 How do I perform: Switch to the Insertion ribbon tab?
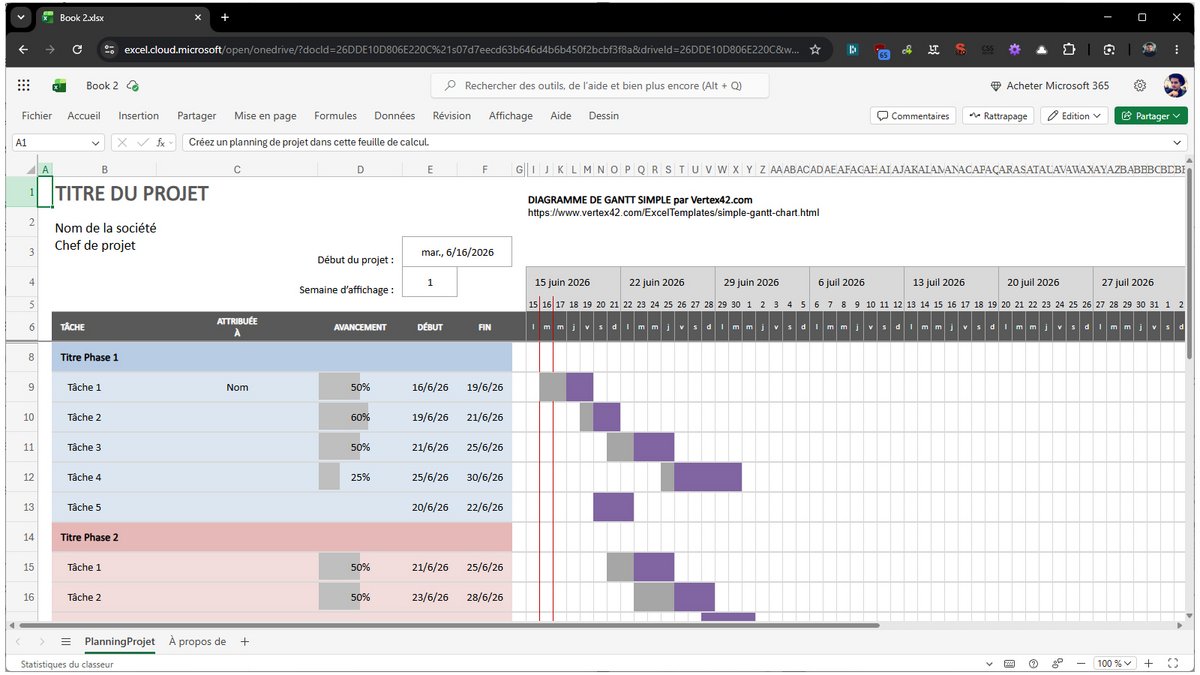coord(139,116)
